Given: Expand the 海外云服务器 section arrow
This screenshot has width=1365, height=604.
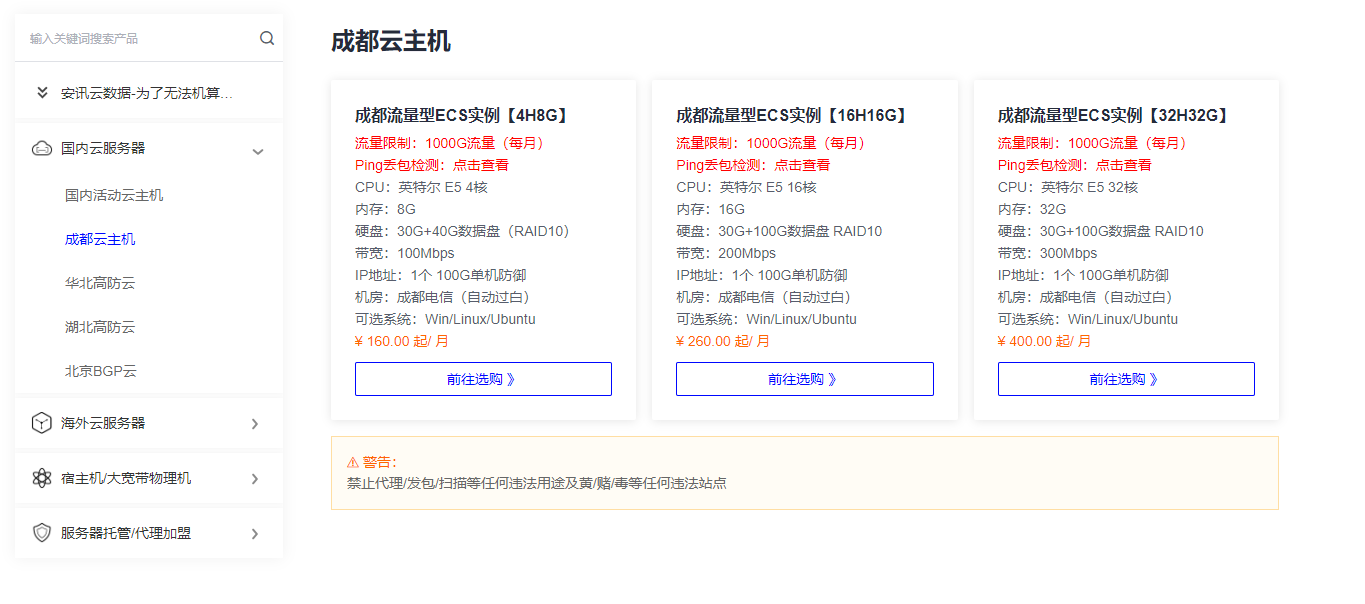Looking at the screenshot, I should pos(255,424).
